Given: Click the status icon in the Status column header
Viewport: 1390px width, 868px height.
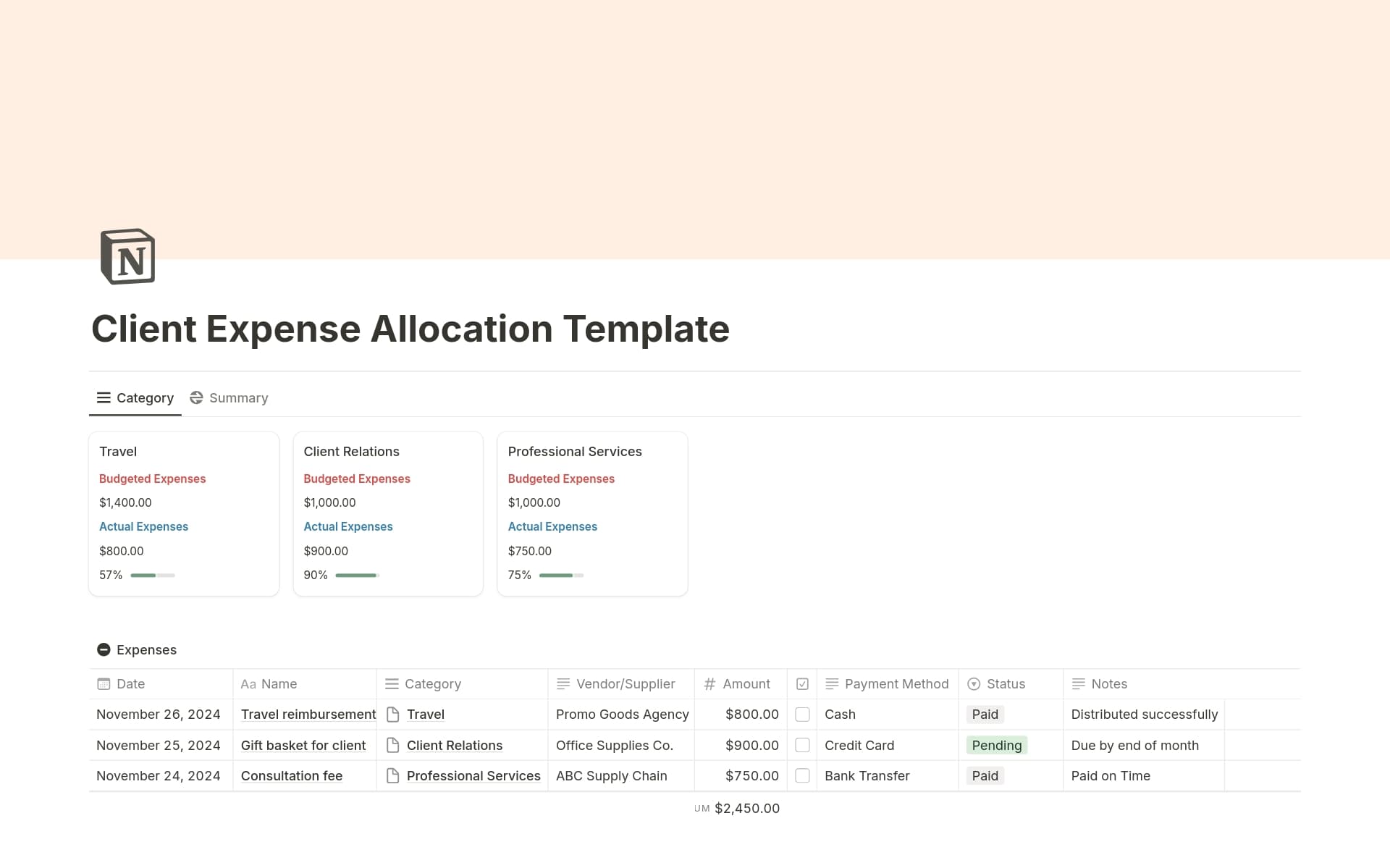Looking at the screenshot, I should [x=973, y=683].
